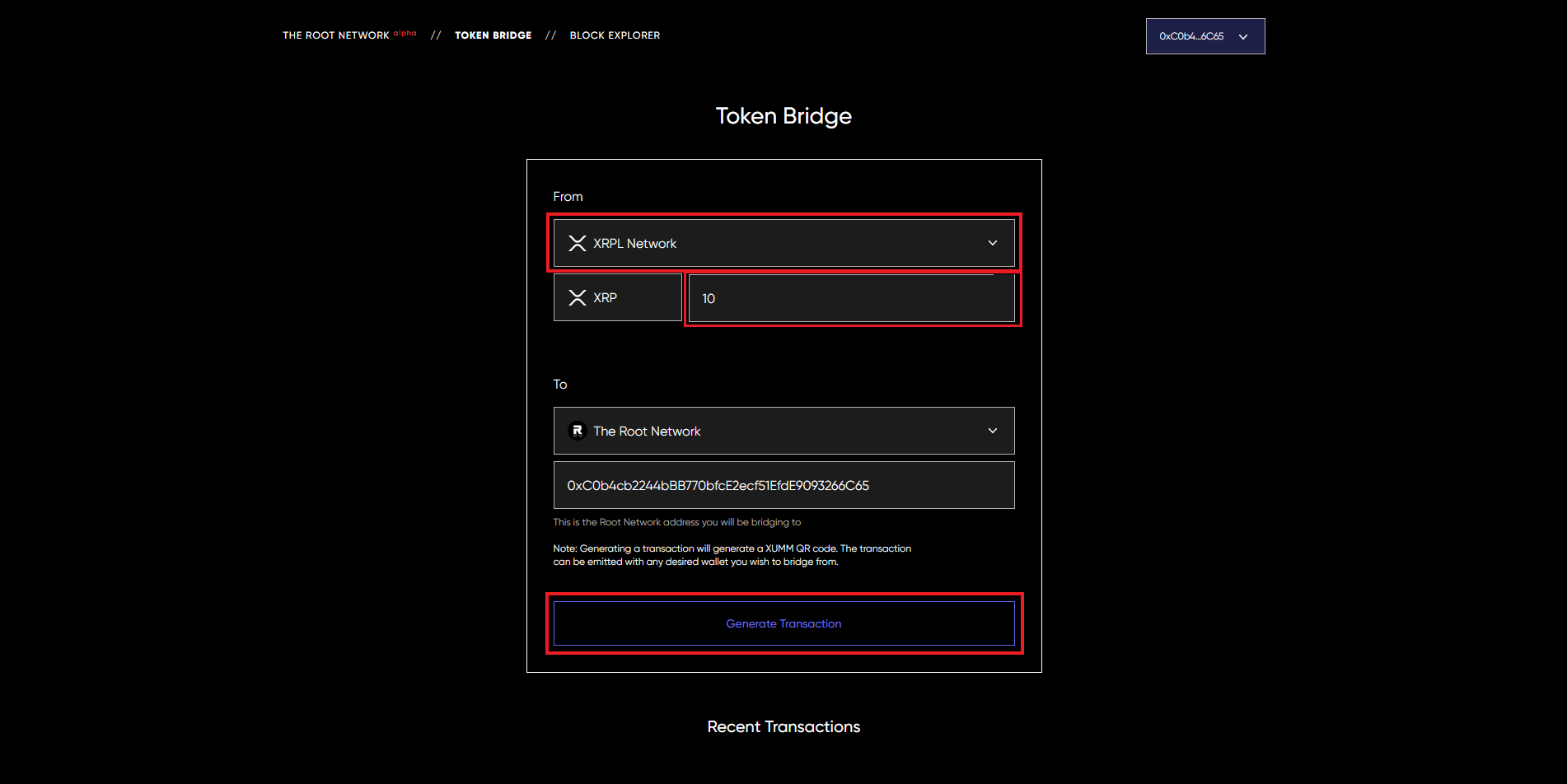Expand the To network chevron arrow
The image size is (1567, 784).
click(x=992, y=431)
